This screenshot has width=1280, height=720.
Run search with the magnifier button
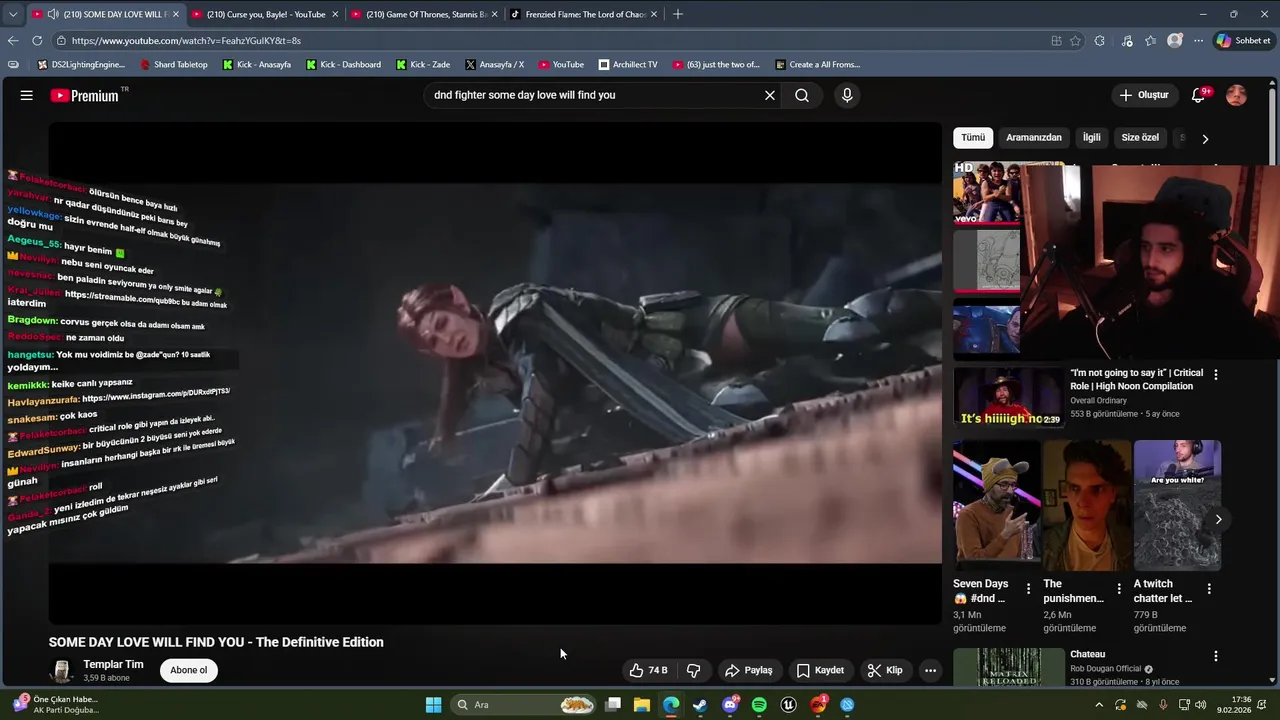point(802,95)
